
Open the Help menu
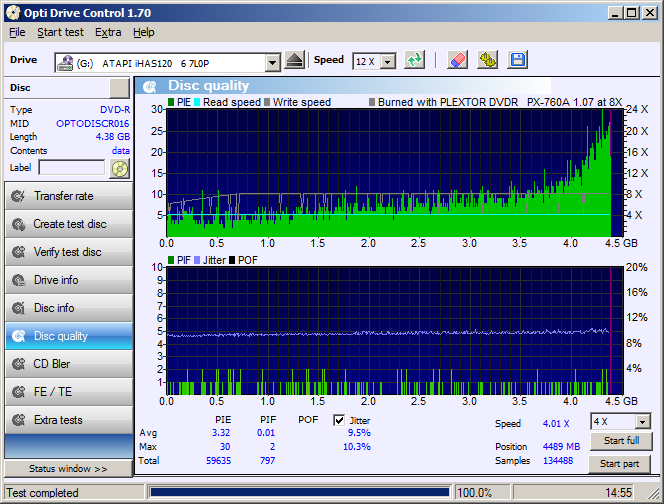[x=144, y=32]
